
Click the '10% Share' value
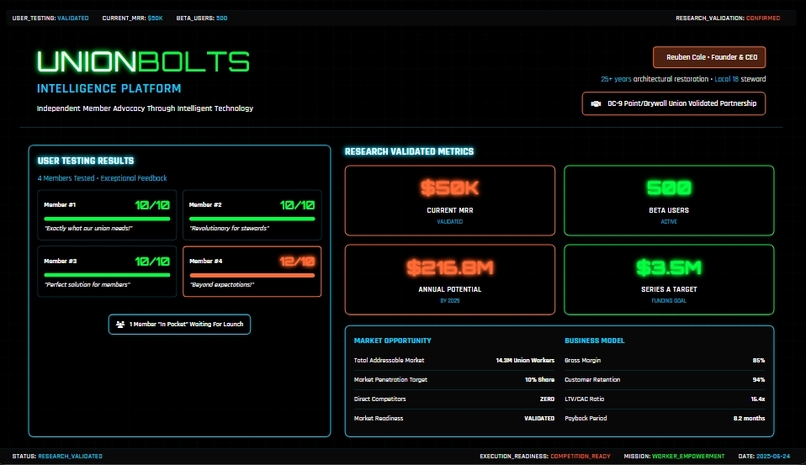(x=539, y=380)
